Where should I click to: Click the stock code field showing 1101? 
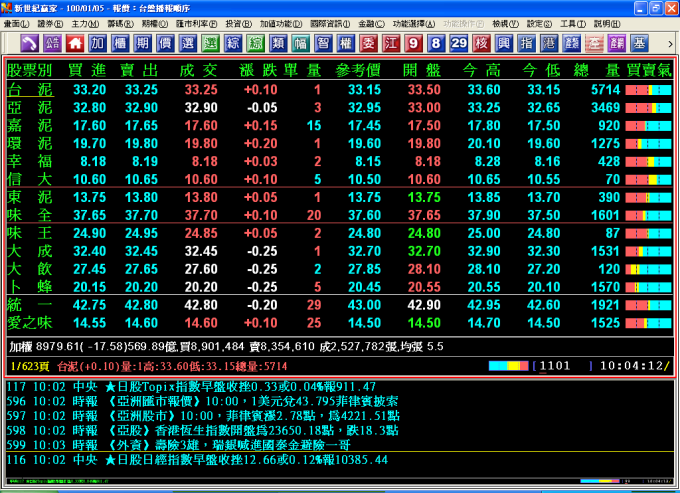coord(562,366)
